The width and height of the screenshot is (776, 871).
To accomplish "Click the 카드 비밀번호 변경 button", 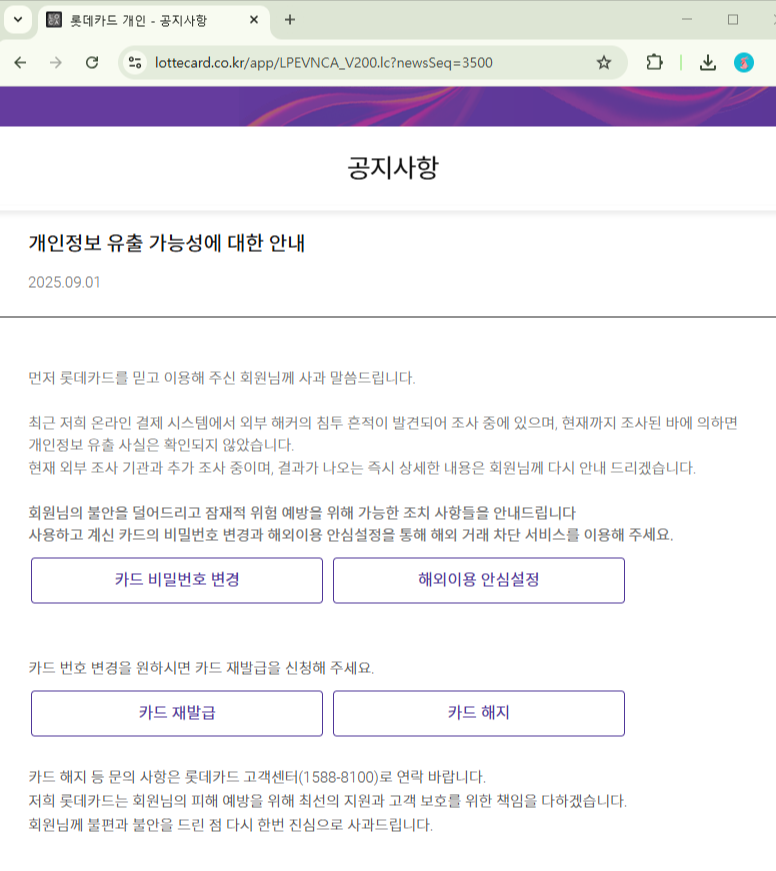I will [x=177, y=580].
